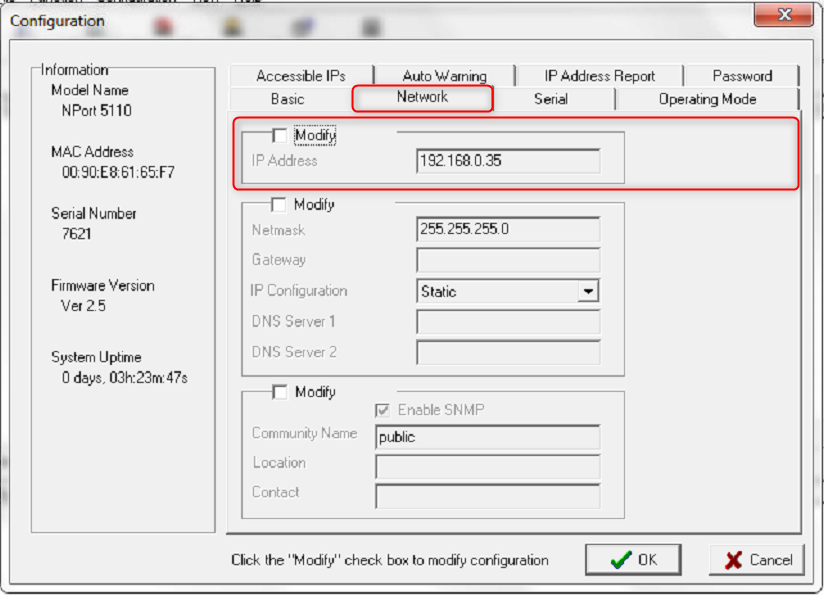Tick the Modify checkbox for SNMP settings
Viewport: 824px width, 595px height.
279,392
